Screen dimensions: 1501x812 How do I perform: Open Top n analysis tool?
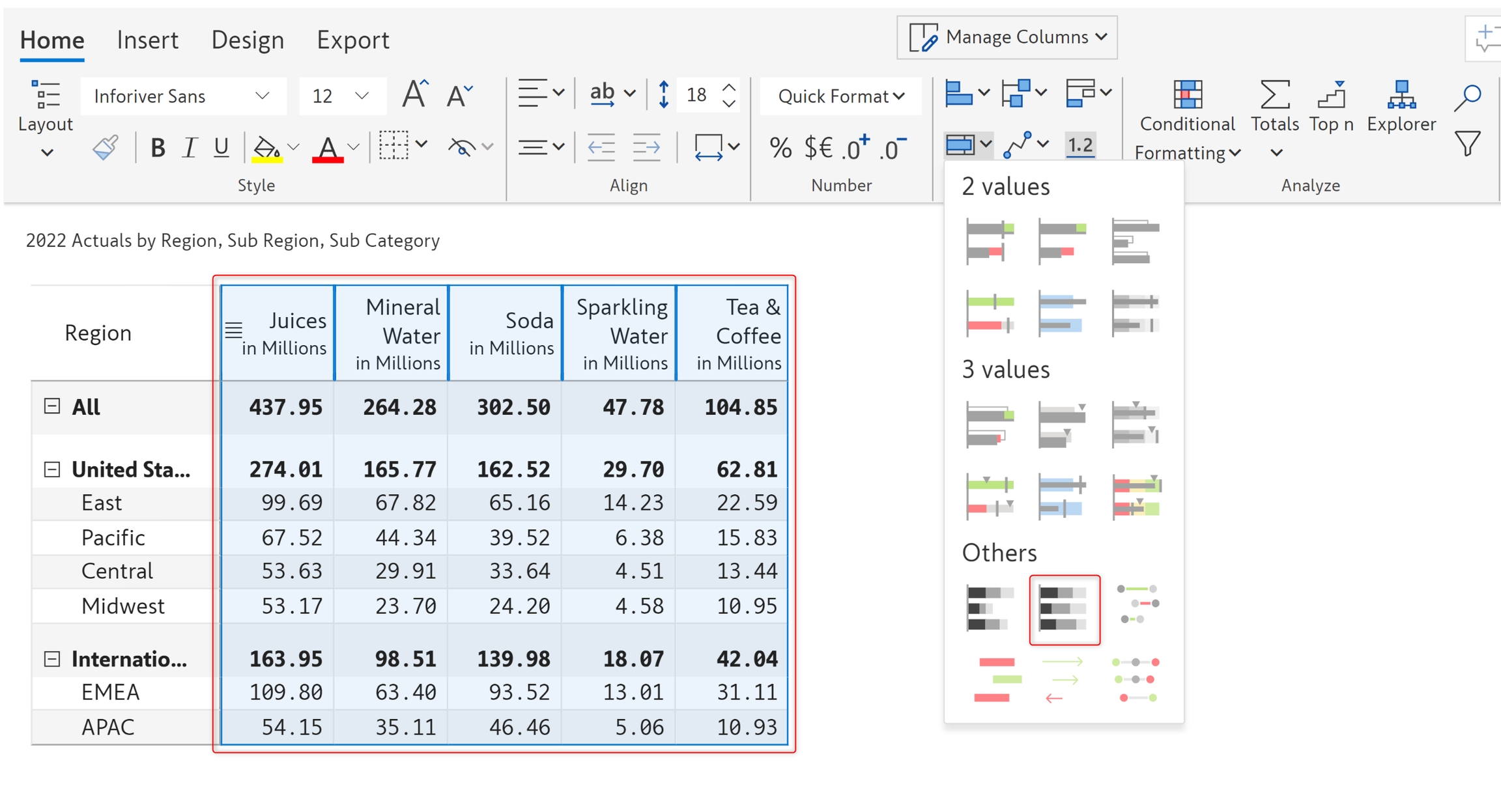[x=1331, y=106]
